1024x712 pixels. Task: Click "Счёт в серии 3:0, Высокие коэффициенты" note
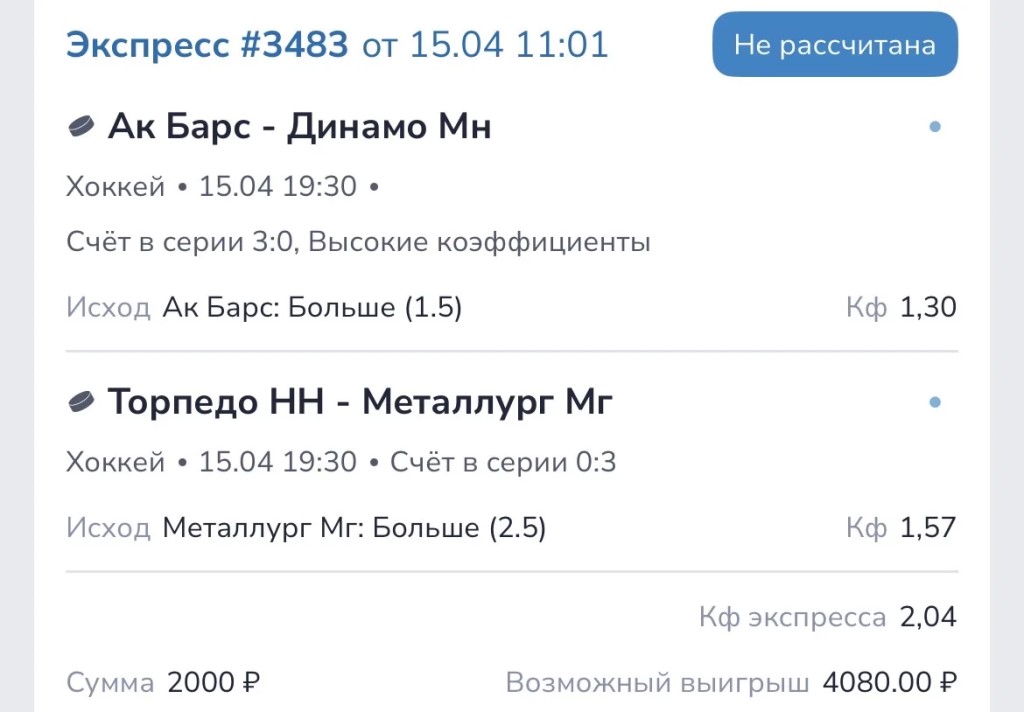[x=358, y=242]
